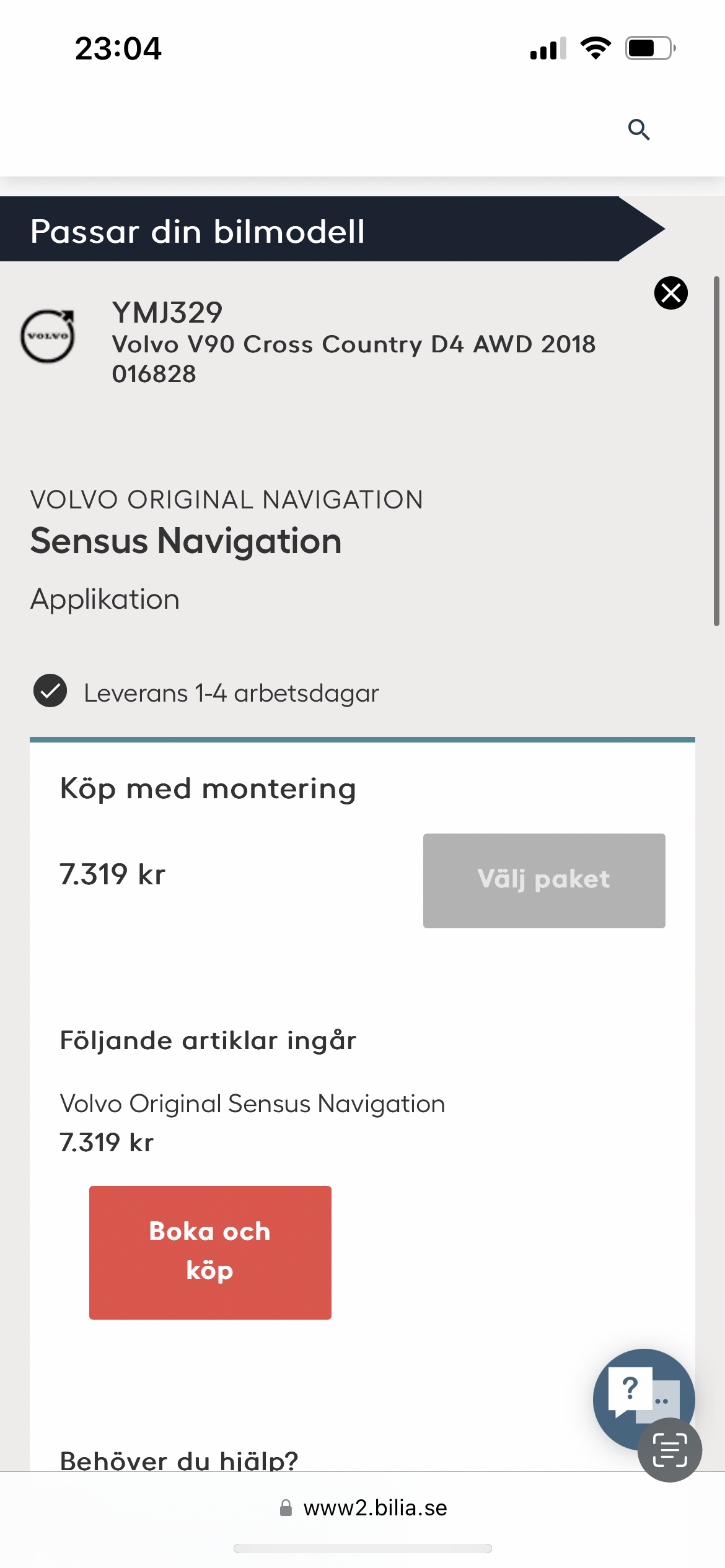Tap the www2.bilia.se address field
725x1568 pixels.
pyautogui.click(x=362, y=1507)
